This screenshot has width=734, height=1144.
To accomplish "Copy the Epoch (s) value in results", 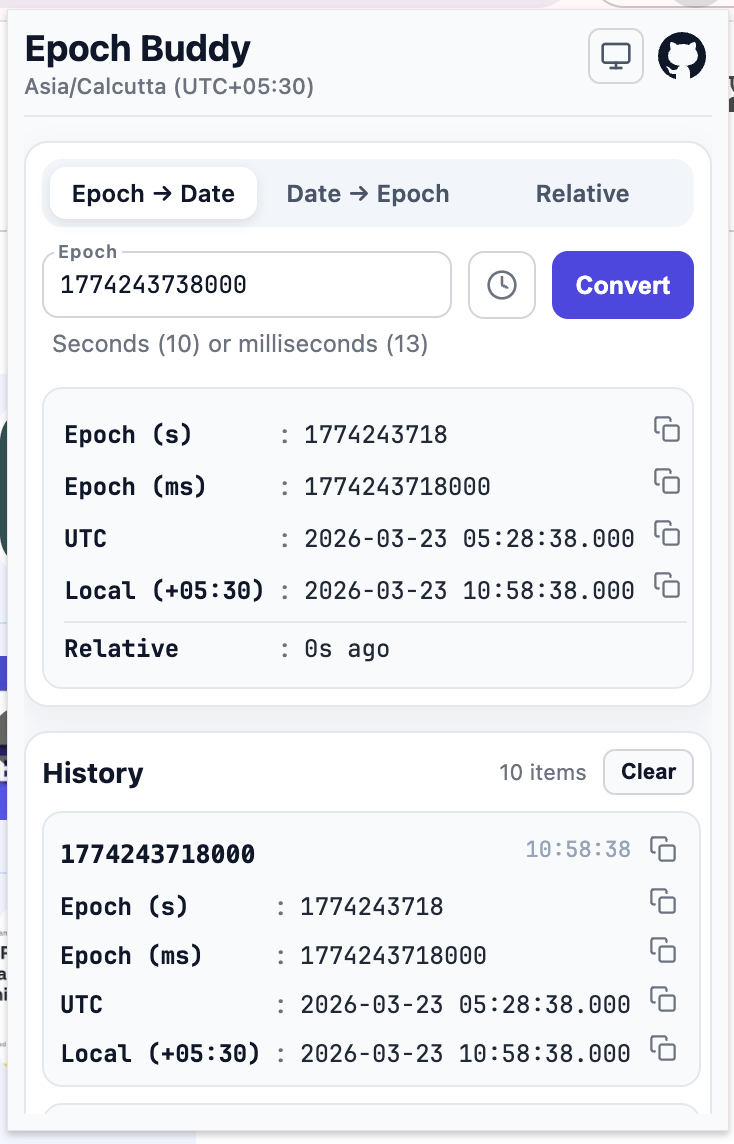I will (667, 428).
